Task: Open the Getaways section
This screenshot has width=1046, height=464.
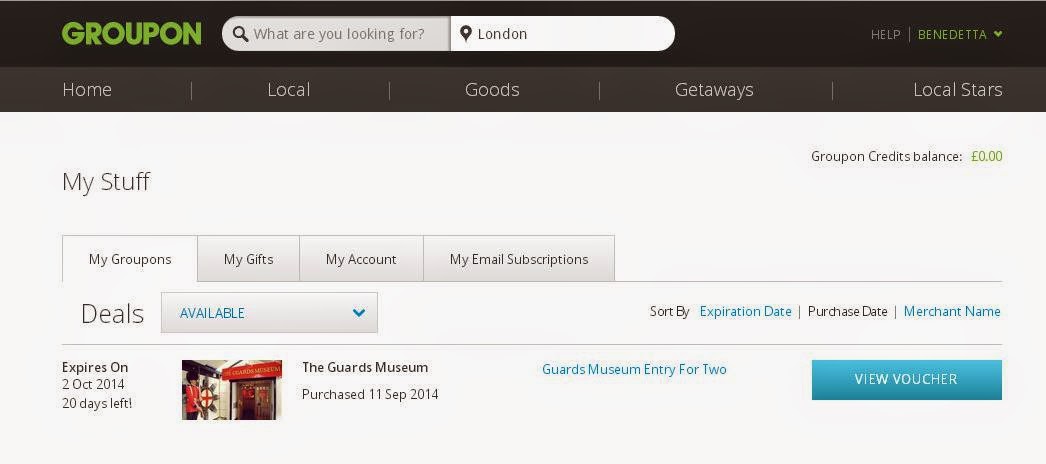Action: click(714, 89)
